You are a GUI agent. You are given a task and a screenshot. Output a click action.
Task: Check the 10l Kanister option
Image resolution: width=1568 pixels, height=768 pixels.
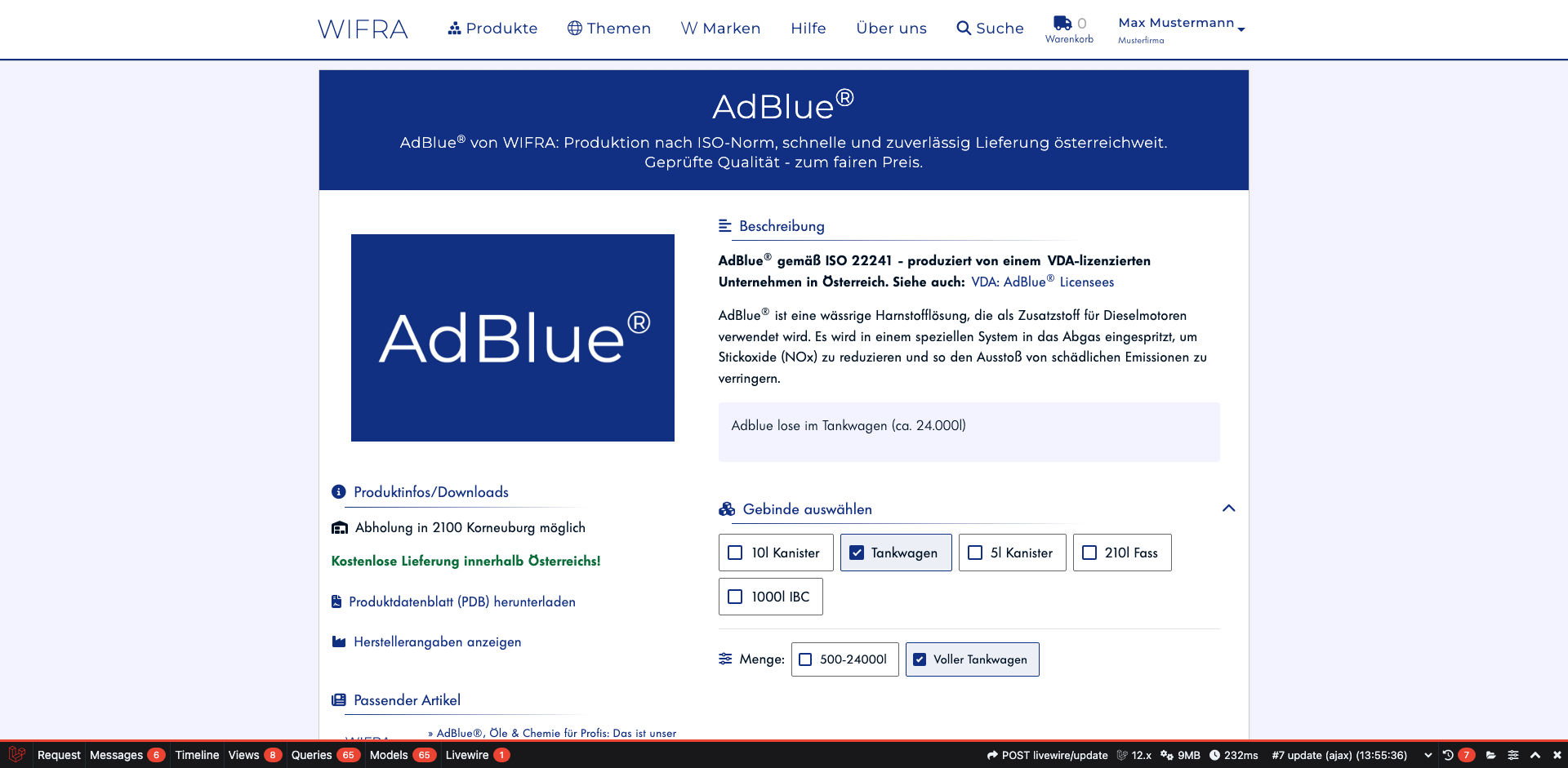pyautogui.click(x=735, y=553)
